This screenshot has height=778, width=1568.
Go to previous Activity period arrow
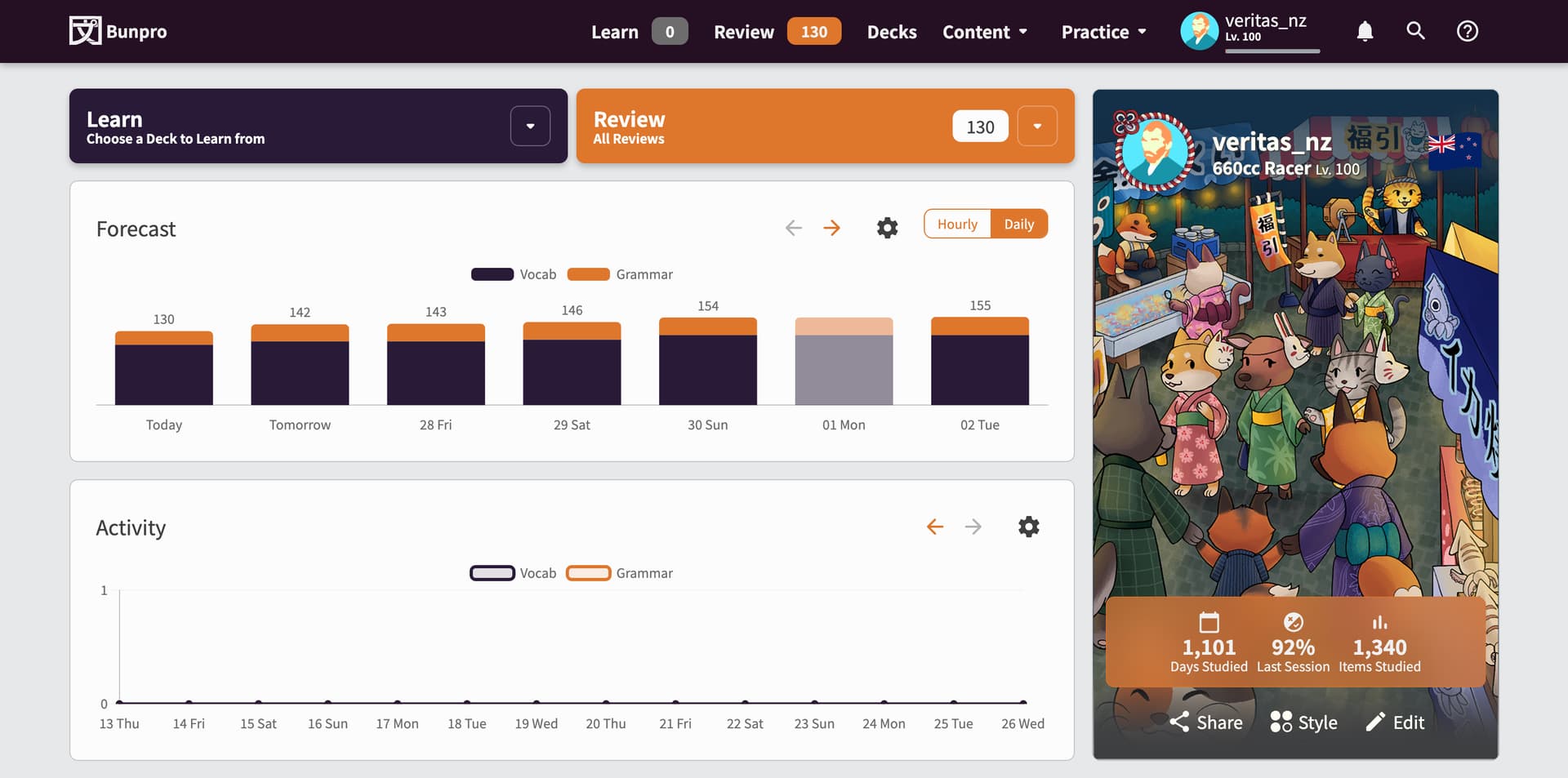pyautogui.click(x=935, y=527)
